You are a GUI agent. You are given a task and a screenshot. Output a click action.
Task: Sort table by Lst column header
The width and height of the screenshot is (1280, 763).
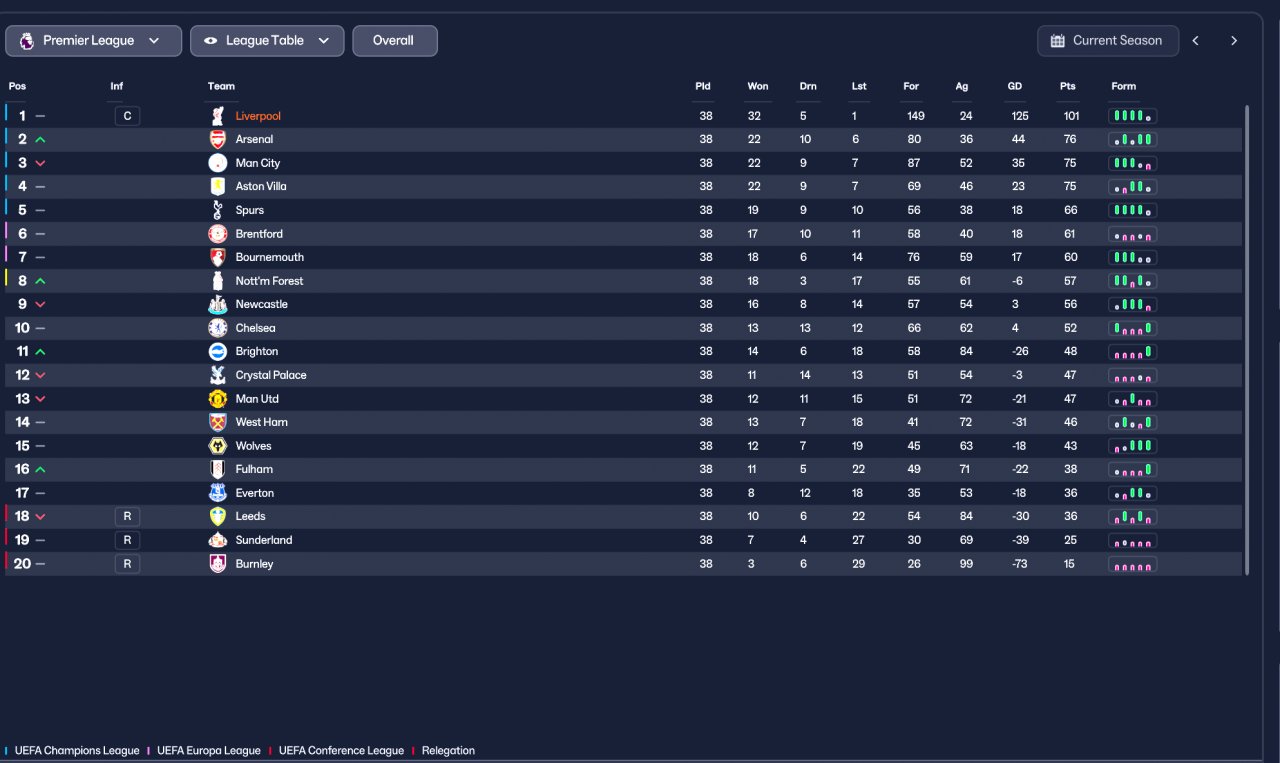click(859, 86)
